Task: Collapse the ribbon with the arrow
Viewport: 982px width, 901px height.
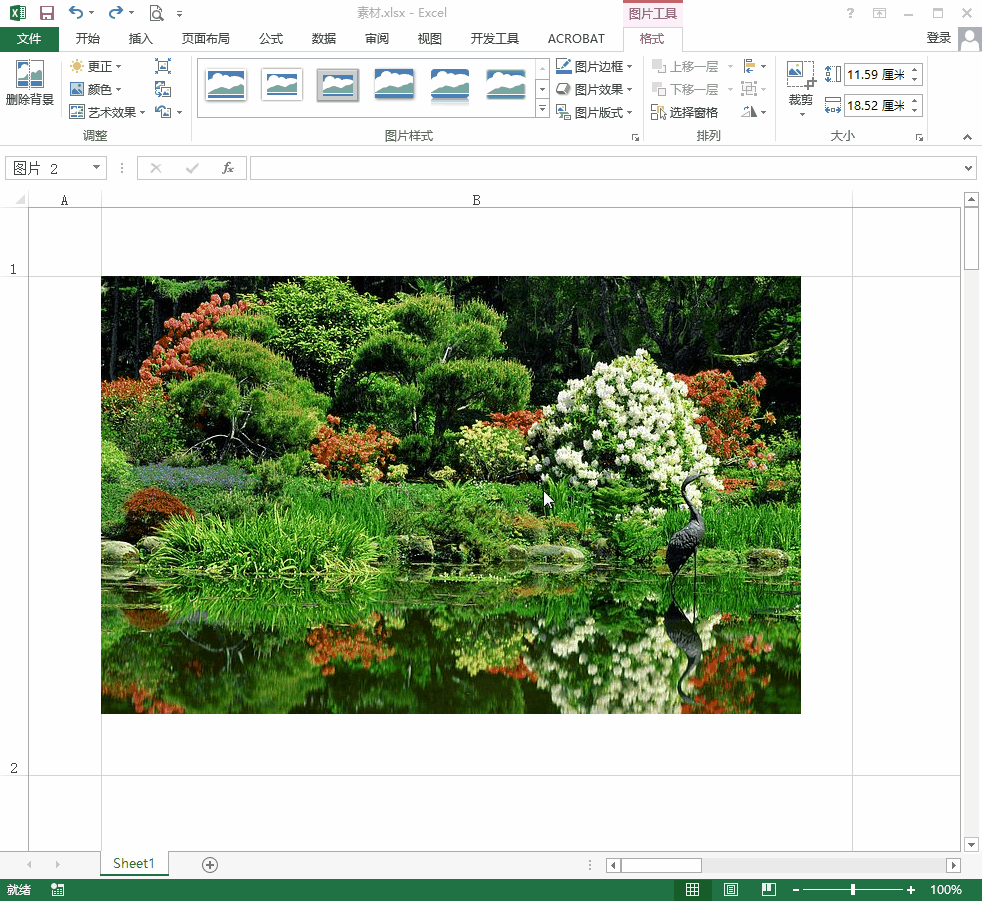Action: coord(967,136)
